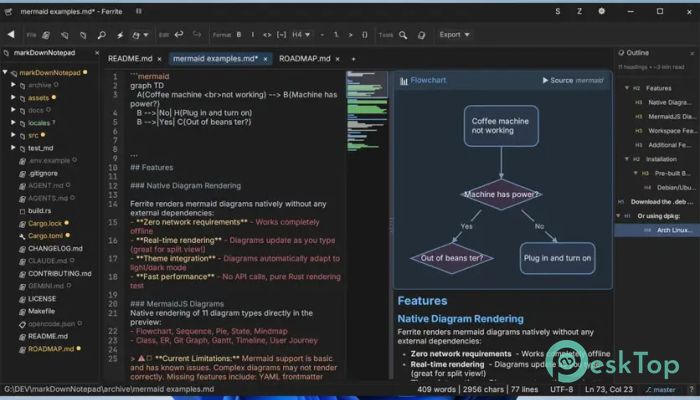Click the icon right of Tools search
700x400 pixels.
(x=421, y=35)
